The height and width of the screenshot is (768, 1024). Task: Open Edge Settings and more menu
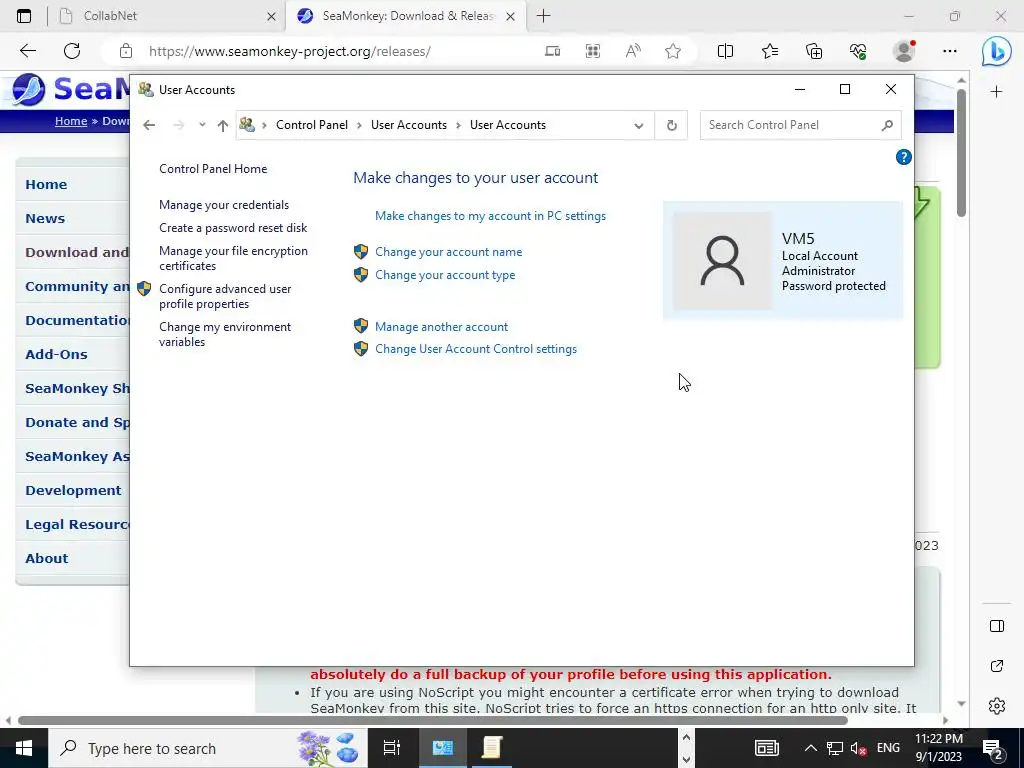tap(950, 51)
